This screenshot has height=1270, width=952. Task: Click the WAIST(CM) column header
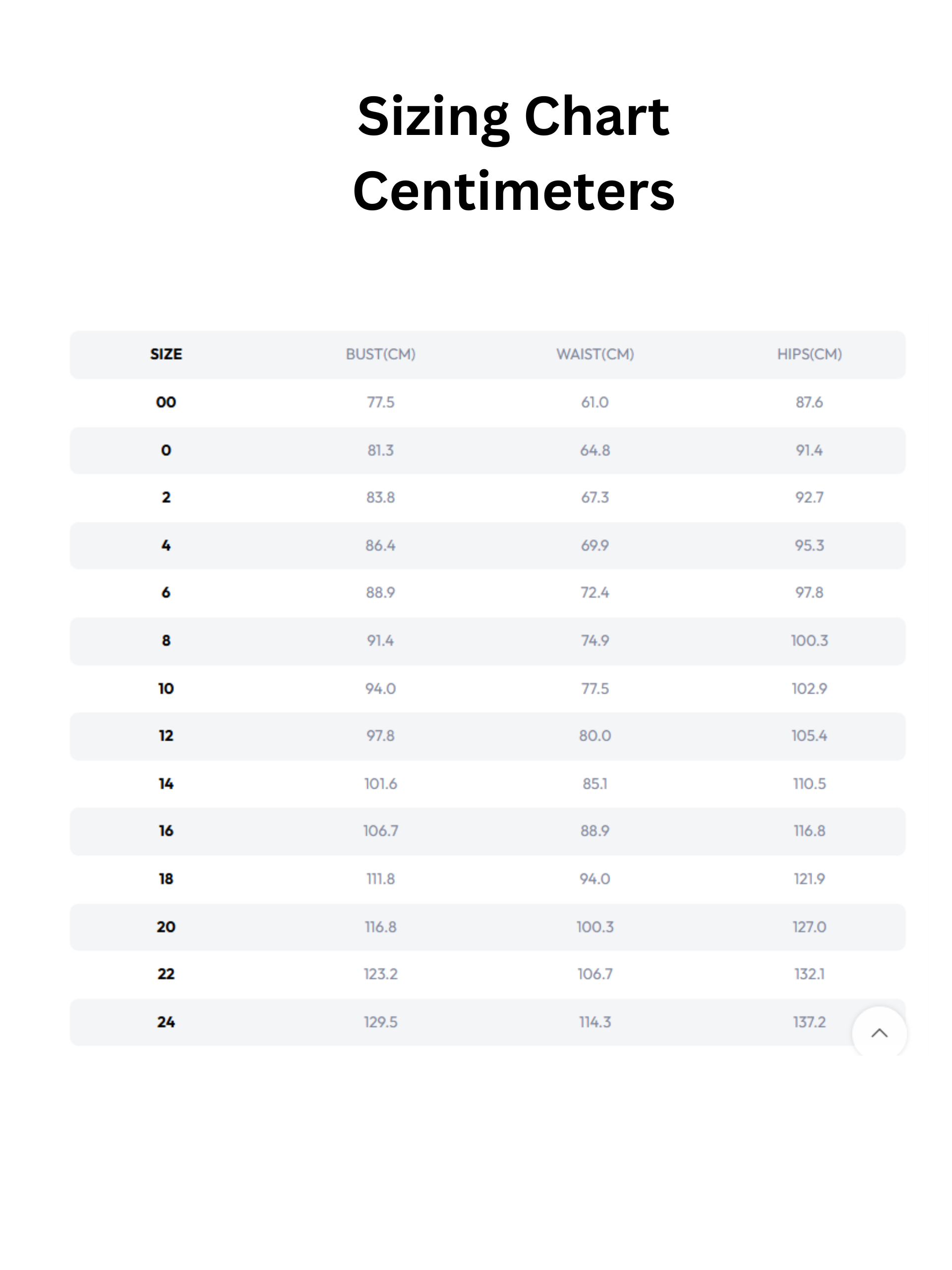[x=595, y=354]
